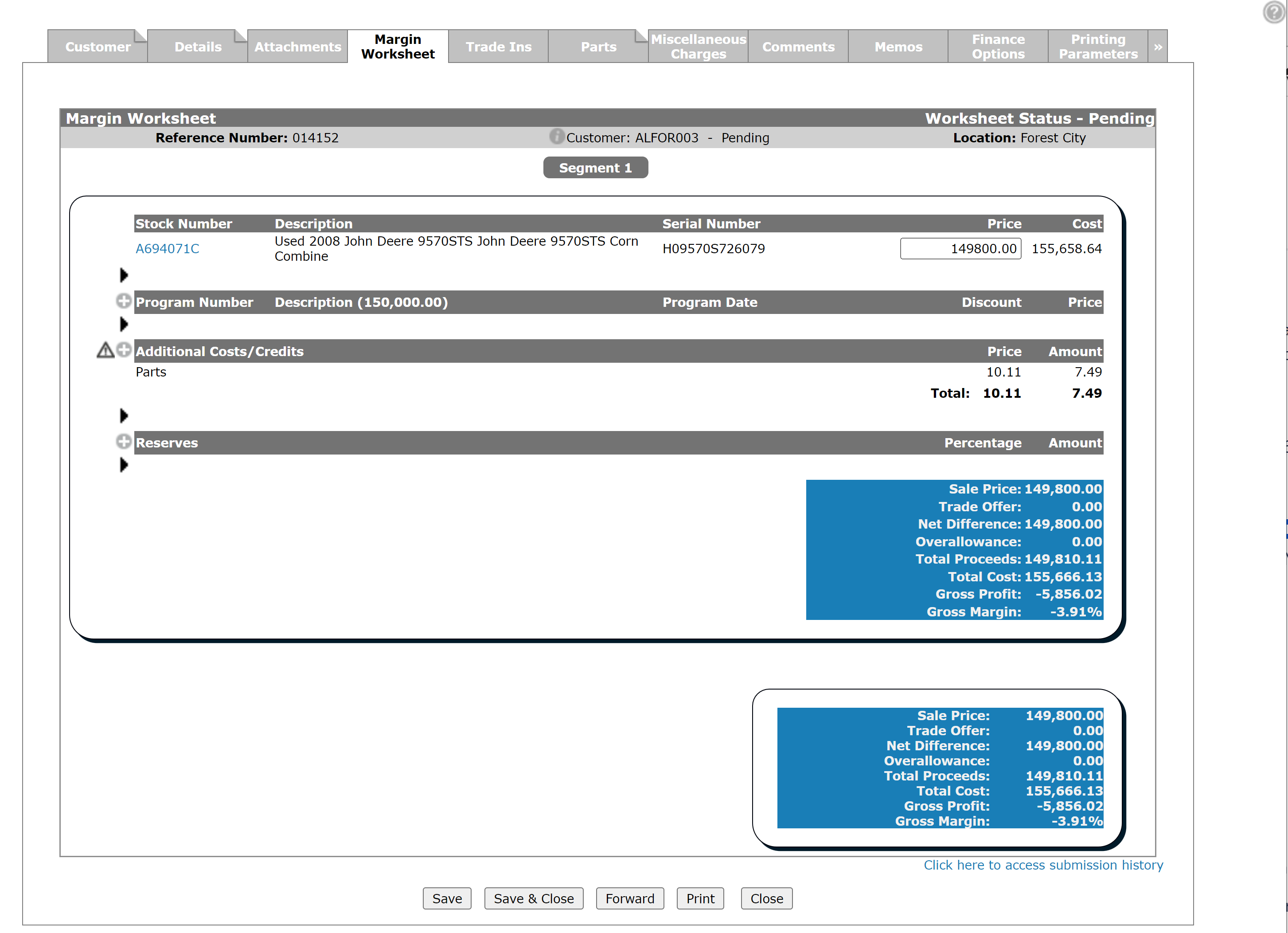Click the Used 2008 John Deere description

click(x=456, y=249)
